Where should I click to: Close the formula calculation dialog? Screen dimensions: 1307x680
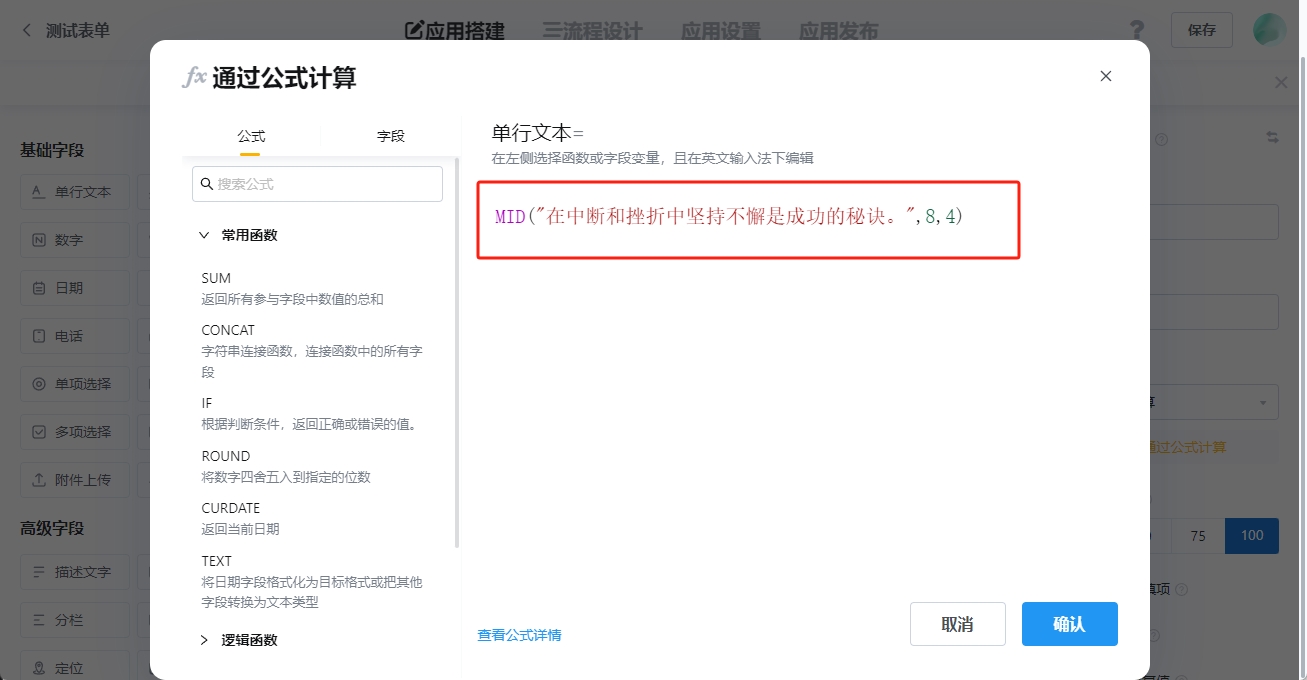pyautogui.click(x=1105, y=76)
